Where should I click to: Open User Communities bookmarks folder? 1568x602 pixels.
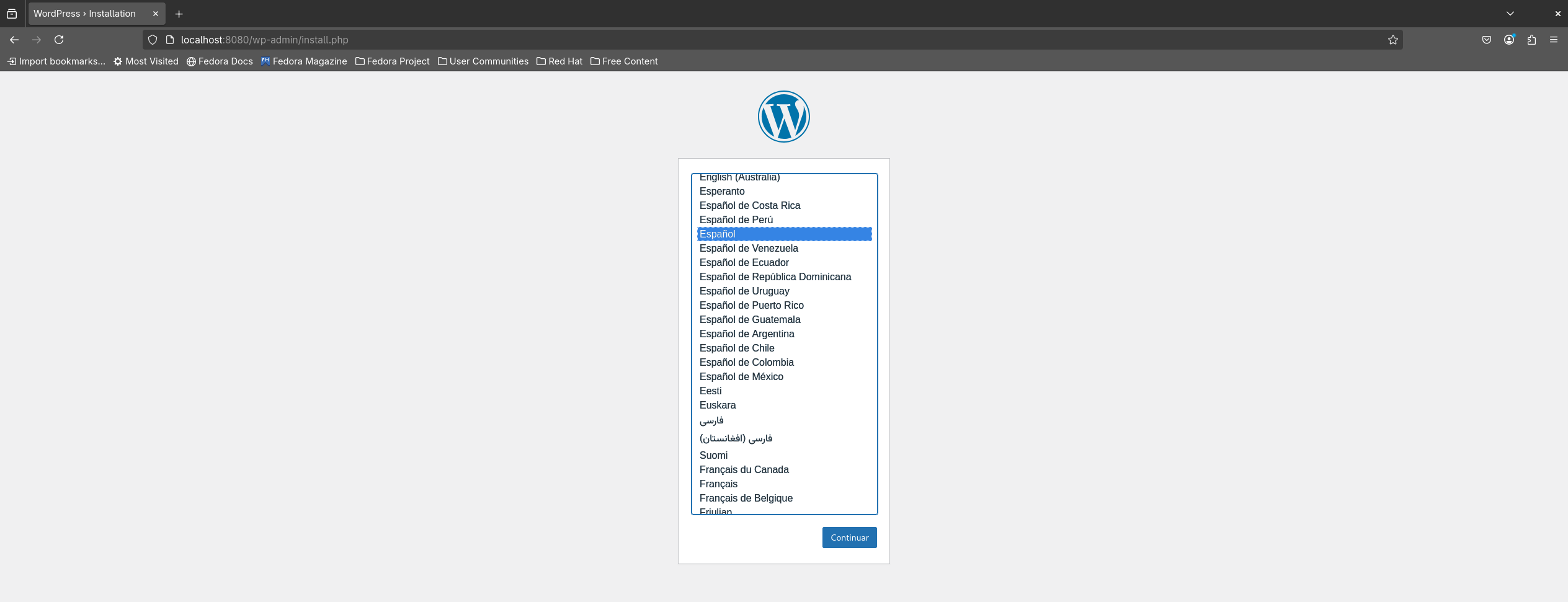(x=483, y=61)
